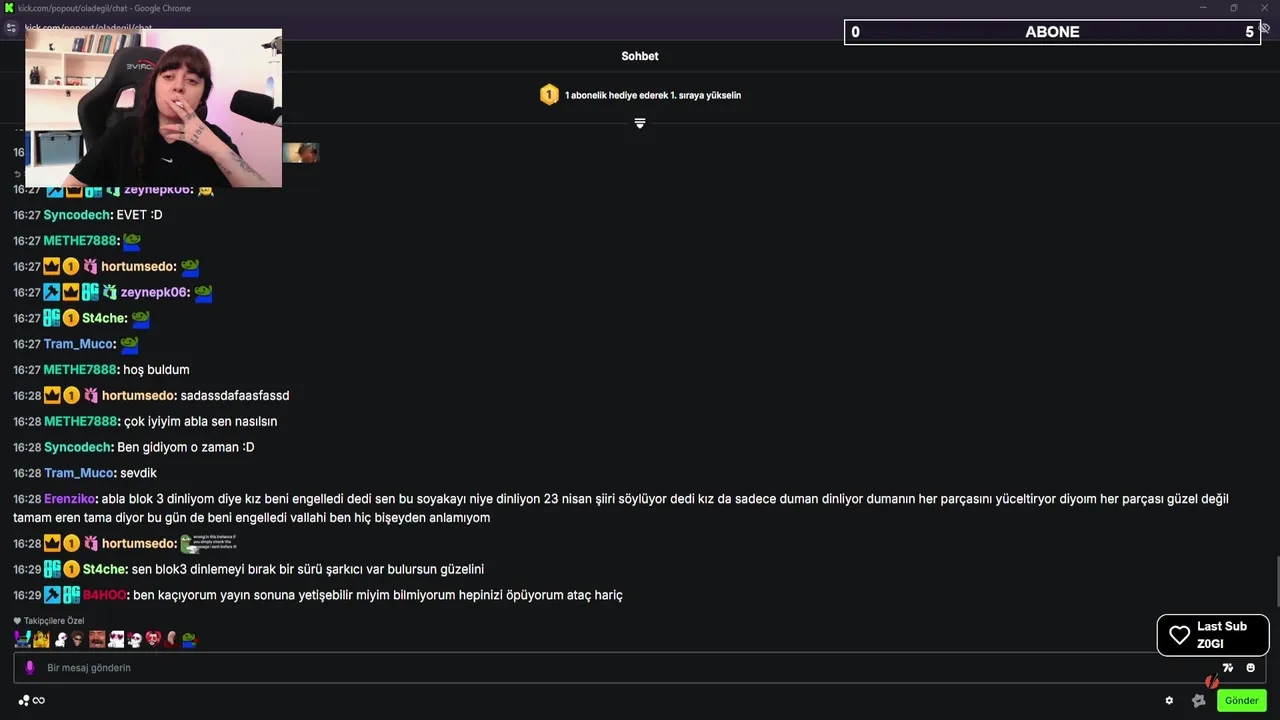Click the Last Sub Z0GI widget
The image size is (1280, 720).
coord(1212,635)
